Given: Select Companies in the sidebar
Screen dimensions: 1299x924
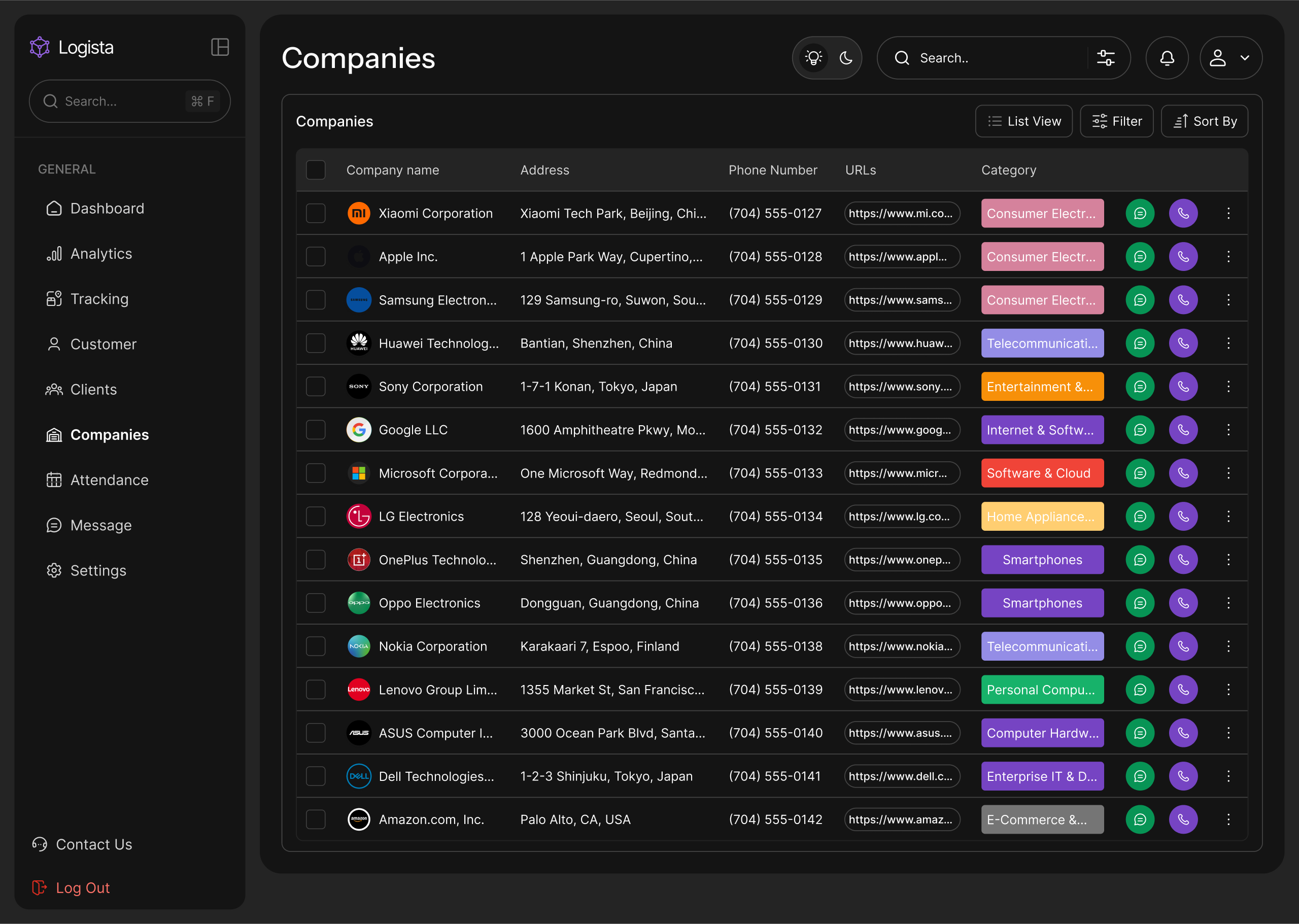Looking at the screenshot, I should click(x=97, y=435).
